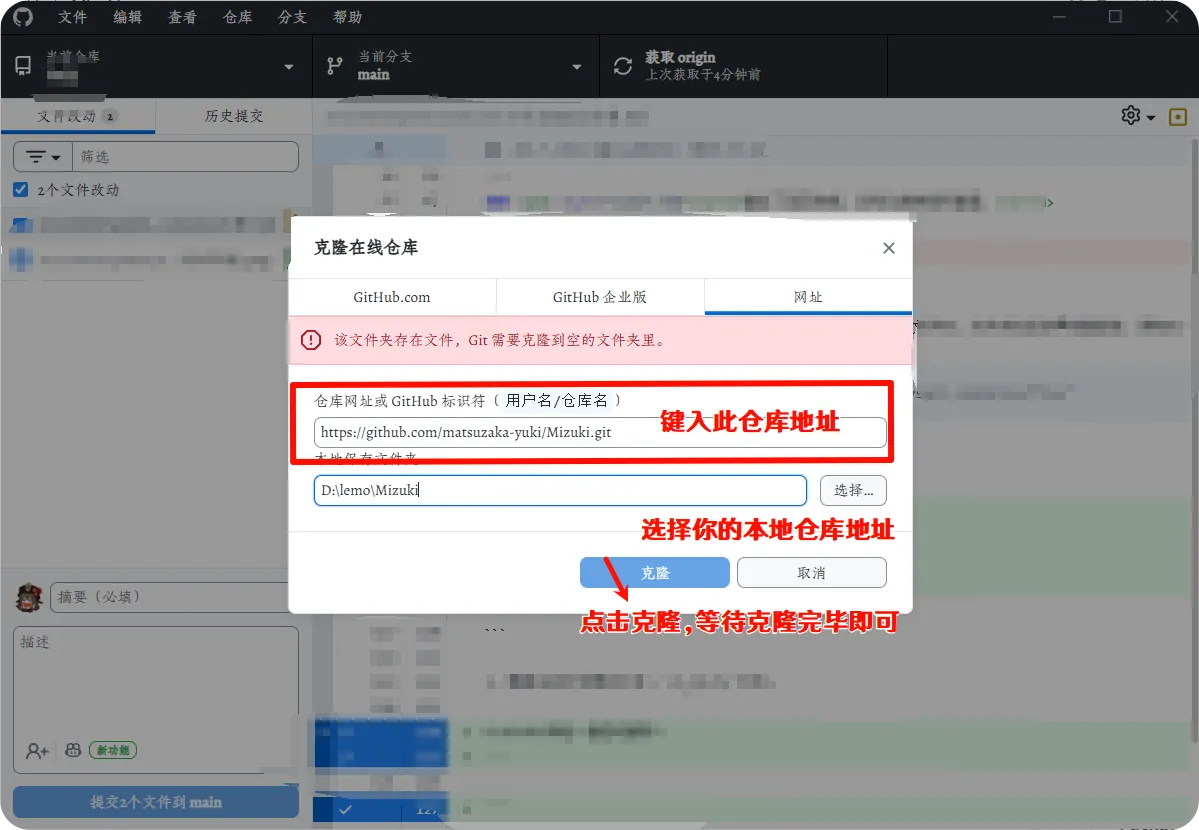This screenshot has width=1199, height=830.
Task: Close the 克隆在线仓库 dialog
Action: pyautogui.click(x=889, y=248)
